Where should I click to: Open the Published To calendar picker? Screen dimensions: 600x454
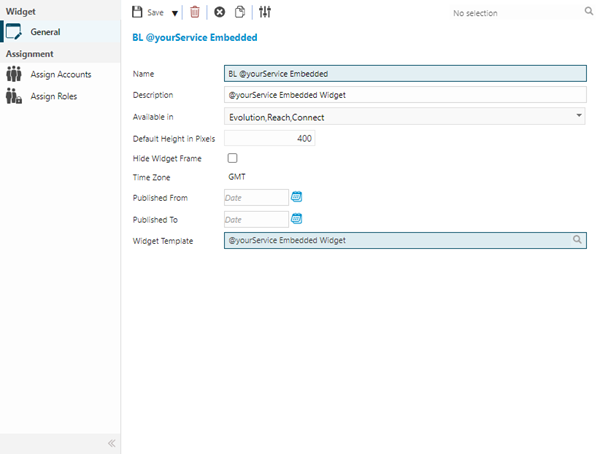click(296, 219)
